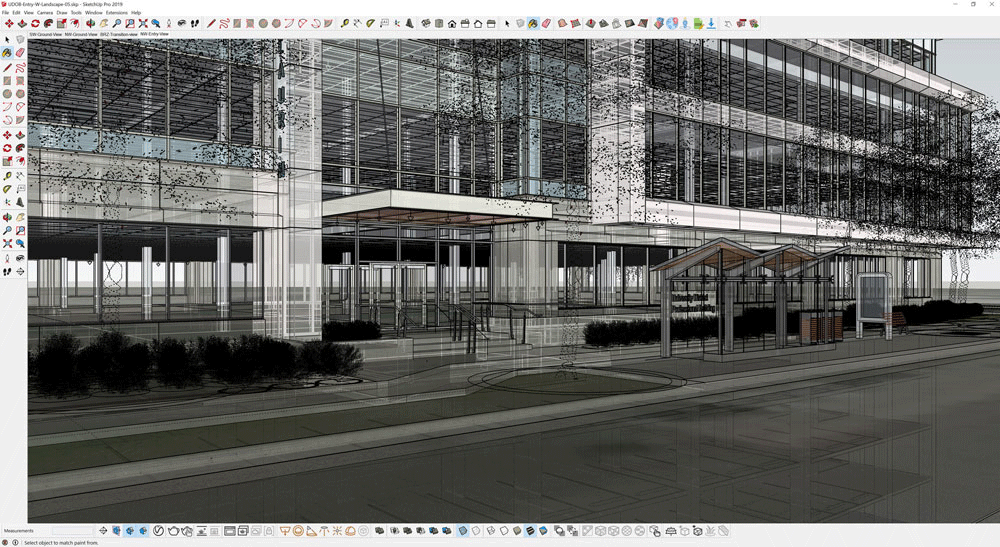
Task: Open the File menu
Action: pyautogui.click(x=5, y=12)
